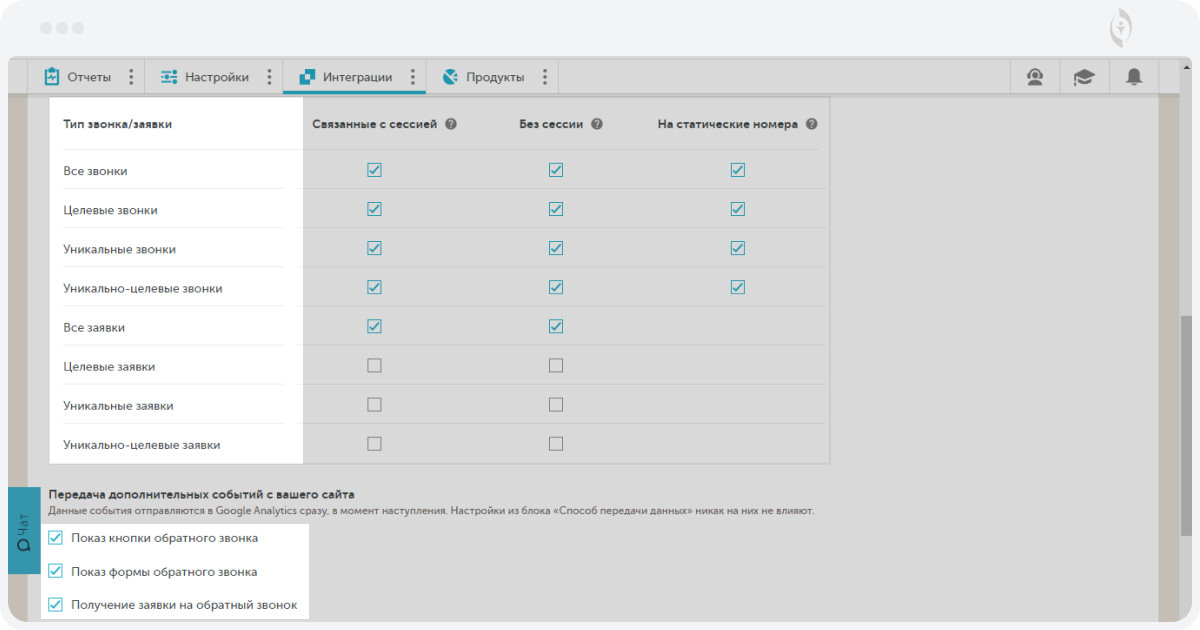1200x630 pixels.
Task: Uncheck Уникальные звонки in На статические номера
Action: pyautogui.click(x=738, y=248)
